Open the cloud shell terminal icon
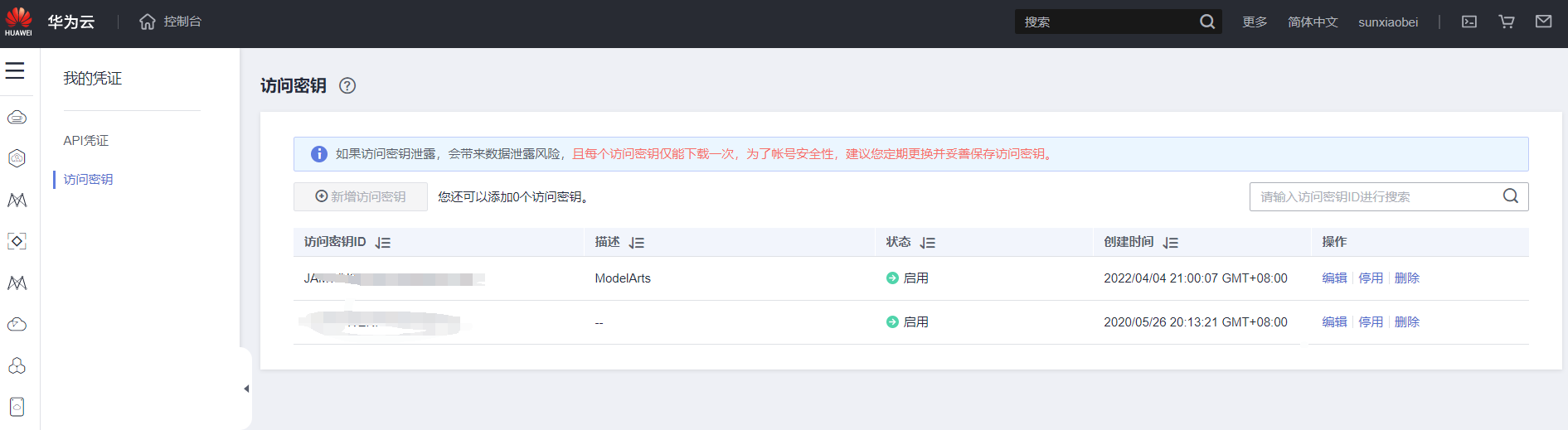Viewport: 1568px width, 430px height. point(1469,22)
